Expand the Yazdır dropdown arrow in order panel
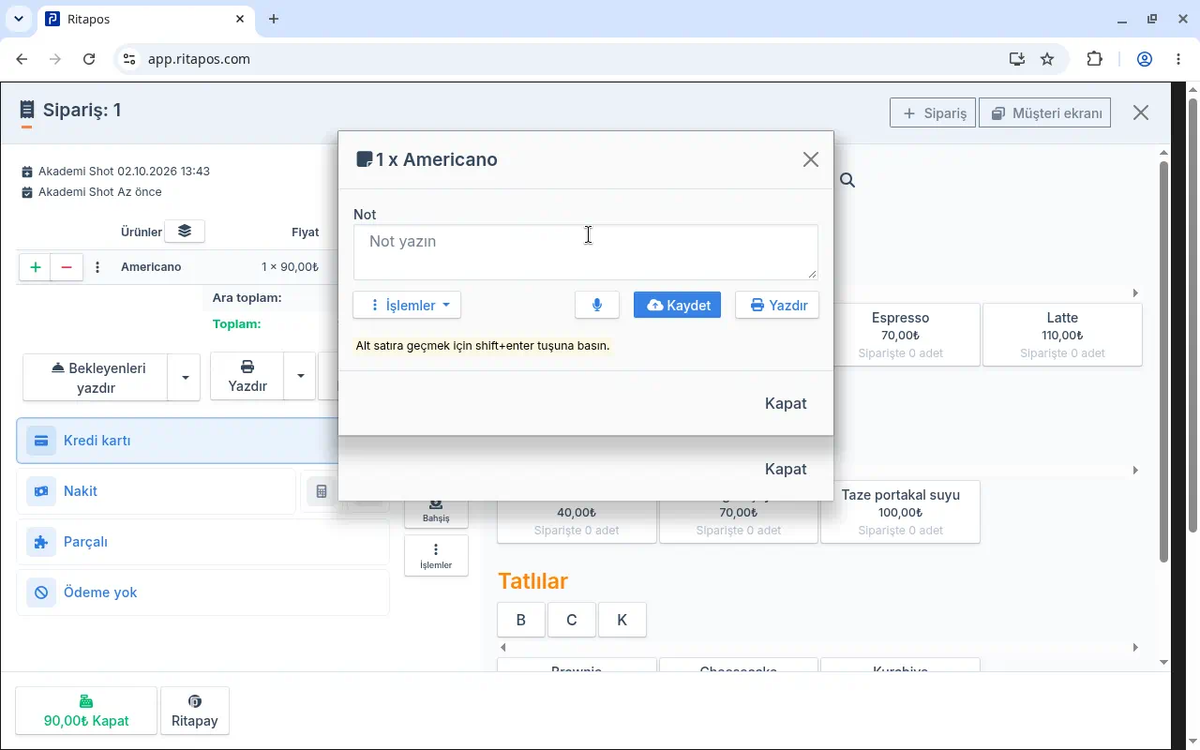The width and height of the screenshot is (1200, 750). click(300, 377)
